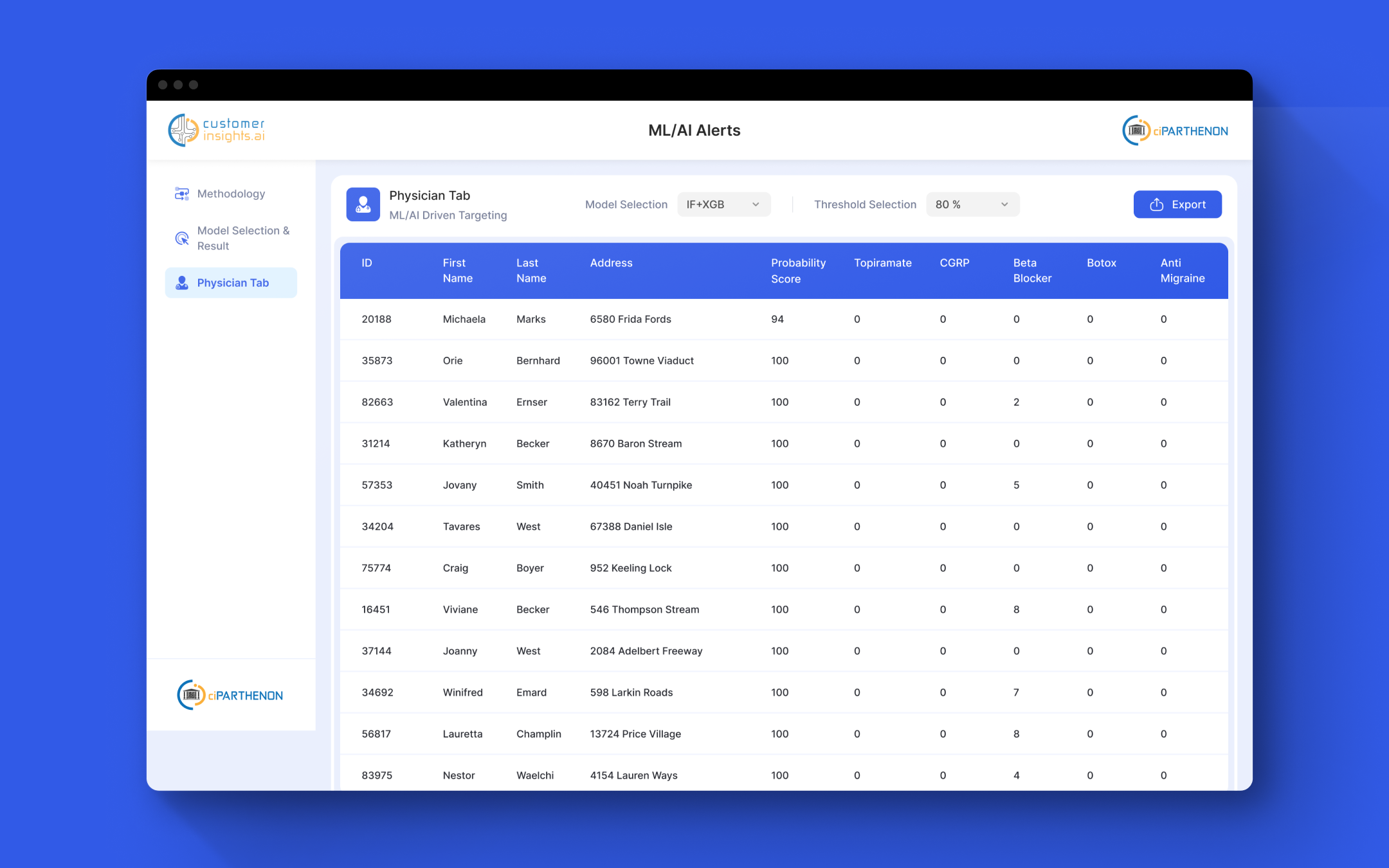Click the Beta Blocker column header
Image resolution: width=1389 pixels, height=868 pixels.
1031,271
